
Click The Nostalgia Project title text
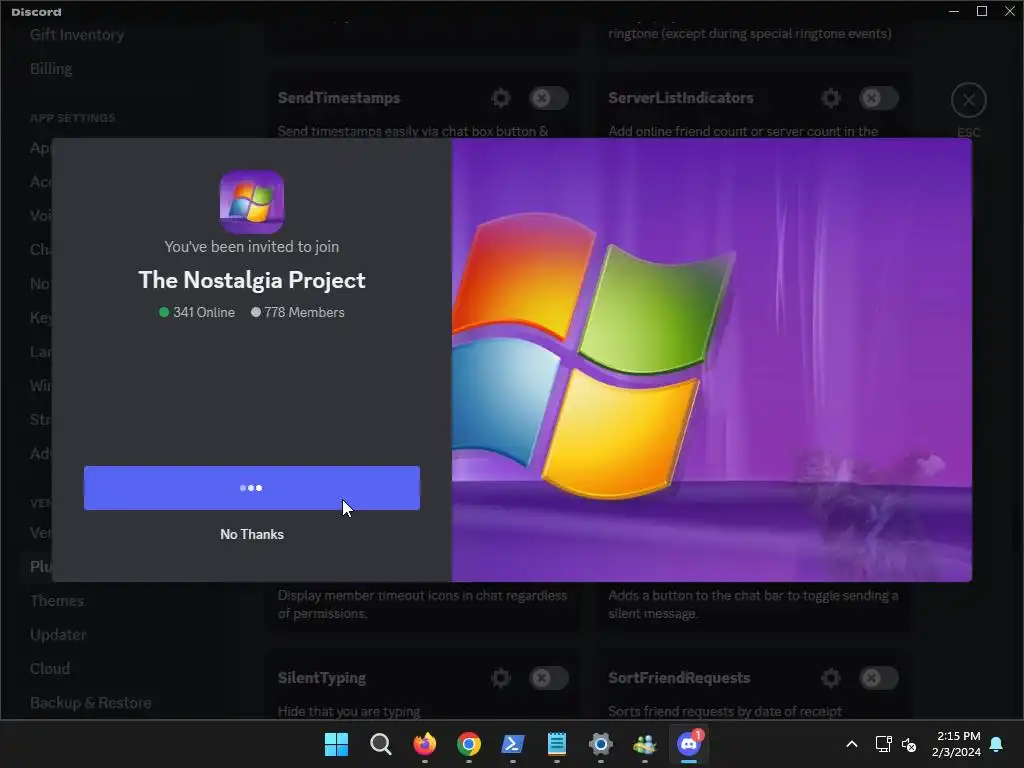251,280
